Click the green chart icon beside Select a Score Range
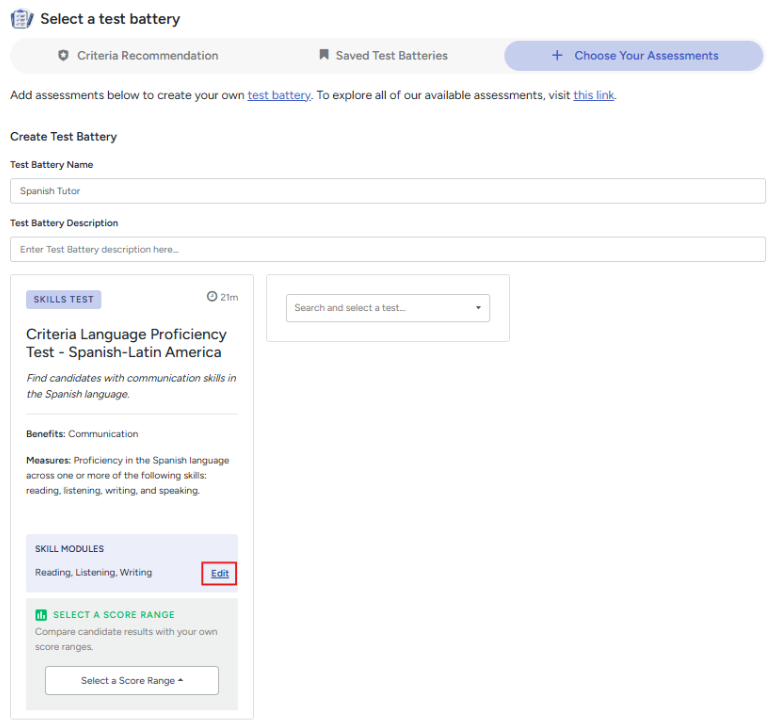Image resolution: width=778 pixels, height=727 pixels. tap(41, 615)
